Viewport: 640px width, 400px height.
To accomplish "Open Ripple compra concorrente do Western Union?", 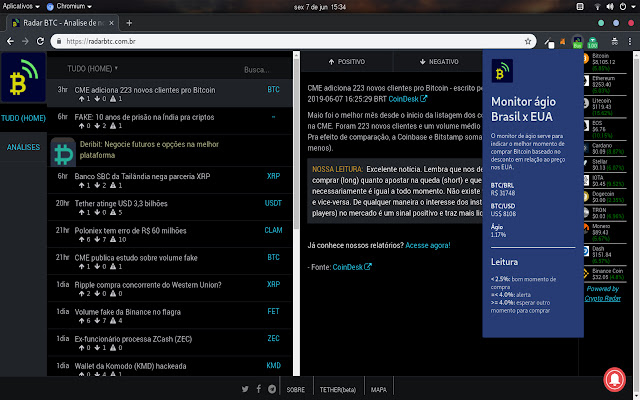I will pos(148,285).
